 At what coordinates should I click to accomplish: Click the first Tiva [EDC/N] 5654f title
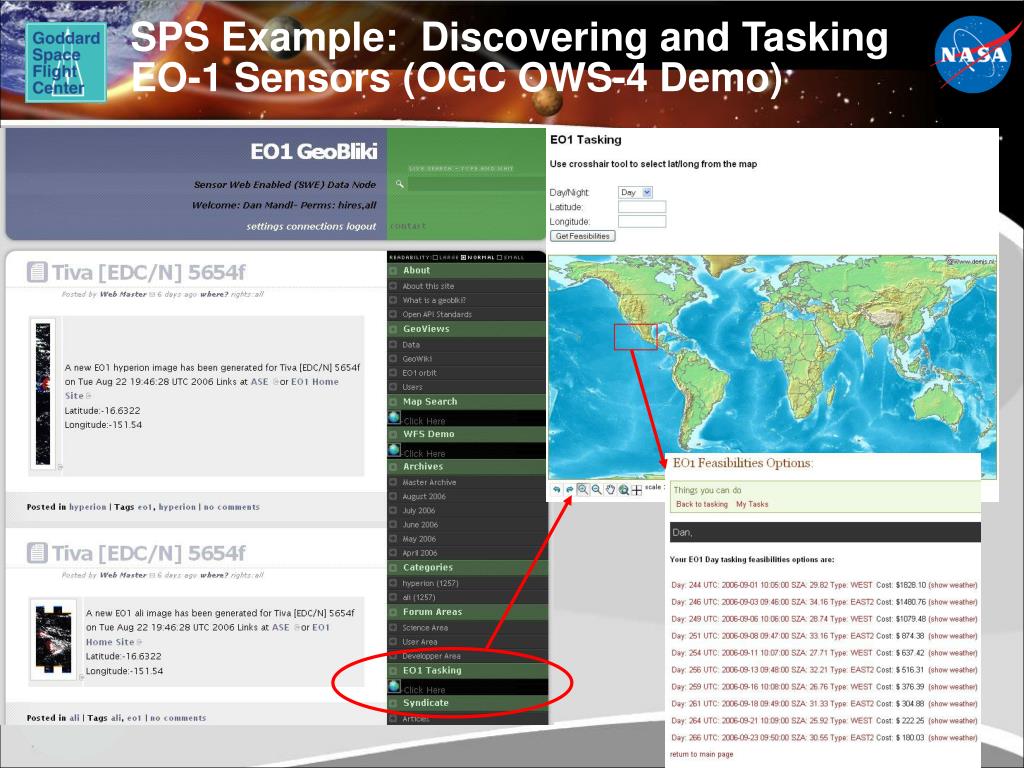coord(148,272)
